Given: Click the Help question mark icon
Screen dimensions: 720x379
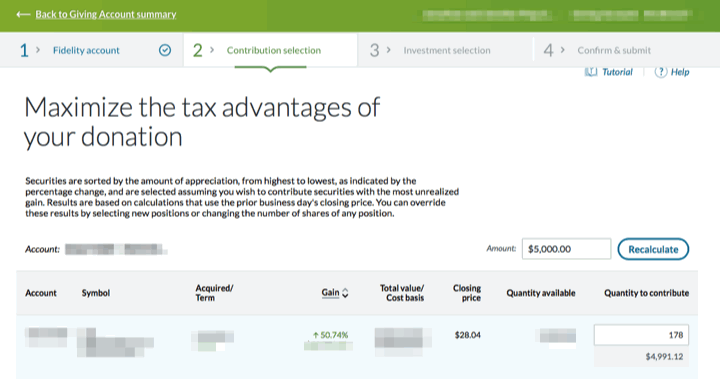Looking at the screenshot, I should tap(660, 72).
